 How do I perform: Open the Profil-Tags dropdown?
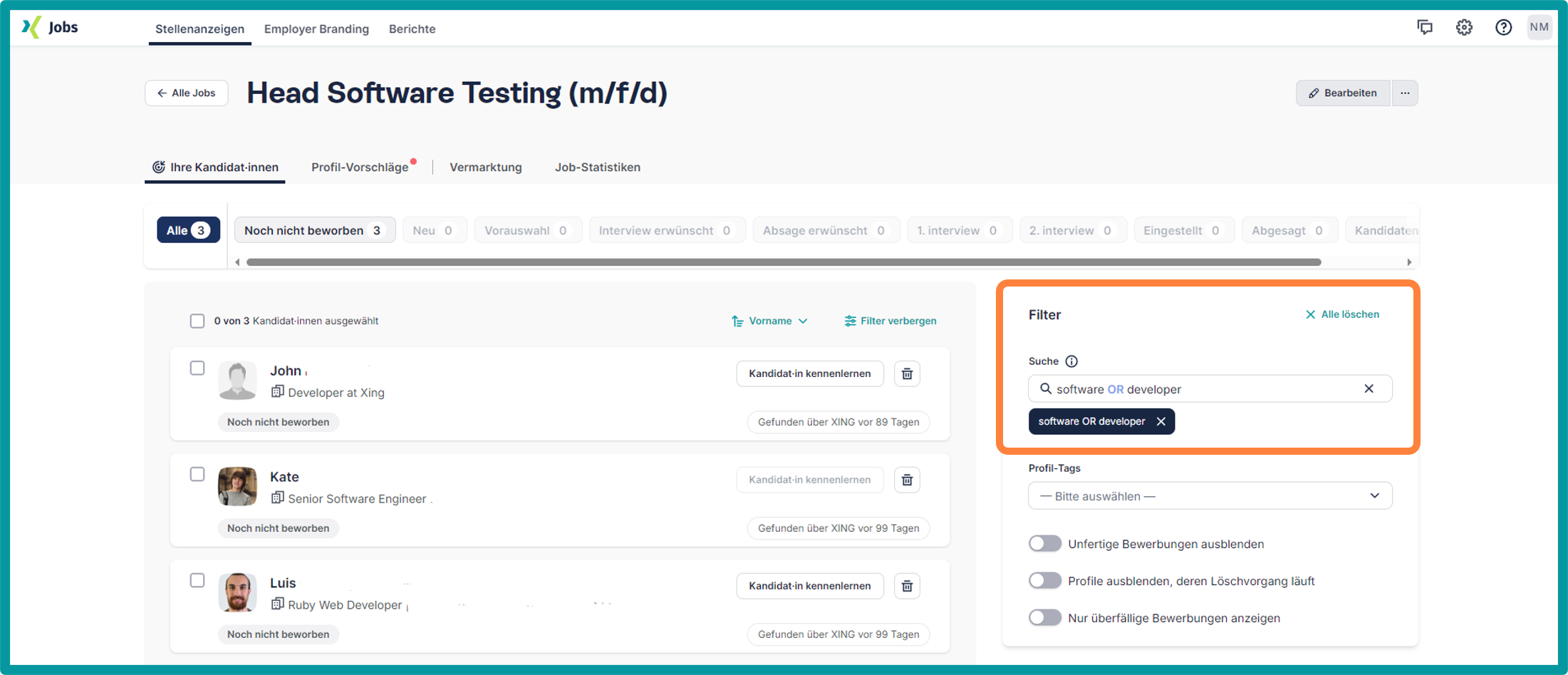pos(1210,496)
